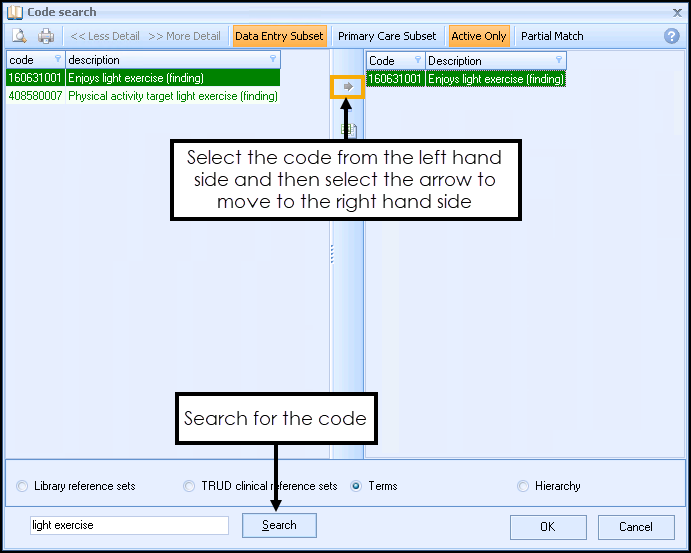Close the Code search window
This screenshot has height=553, width=691.
coord(673,11)
